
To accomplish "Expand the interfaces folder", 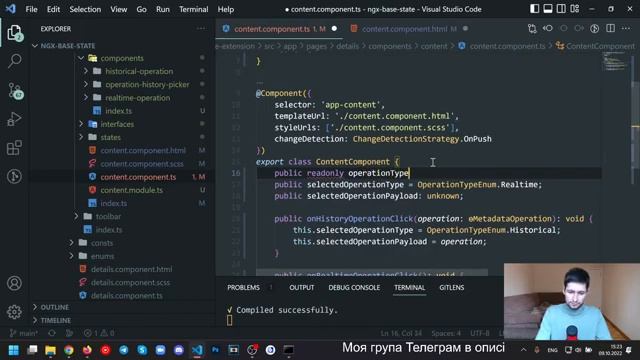I will point(81,124).
